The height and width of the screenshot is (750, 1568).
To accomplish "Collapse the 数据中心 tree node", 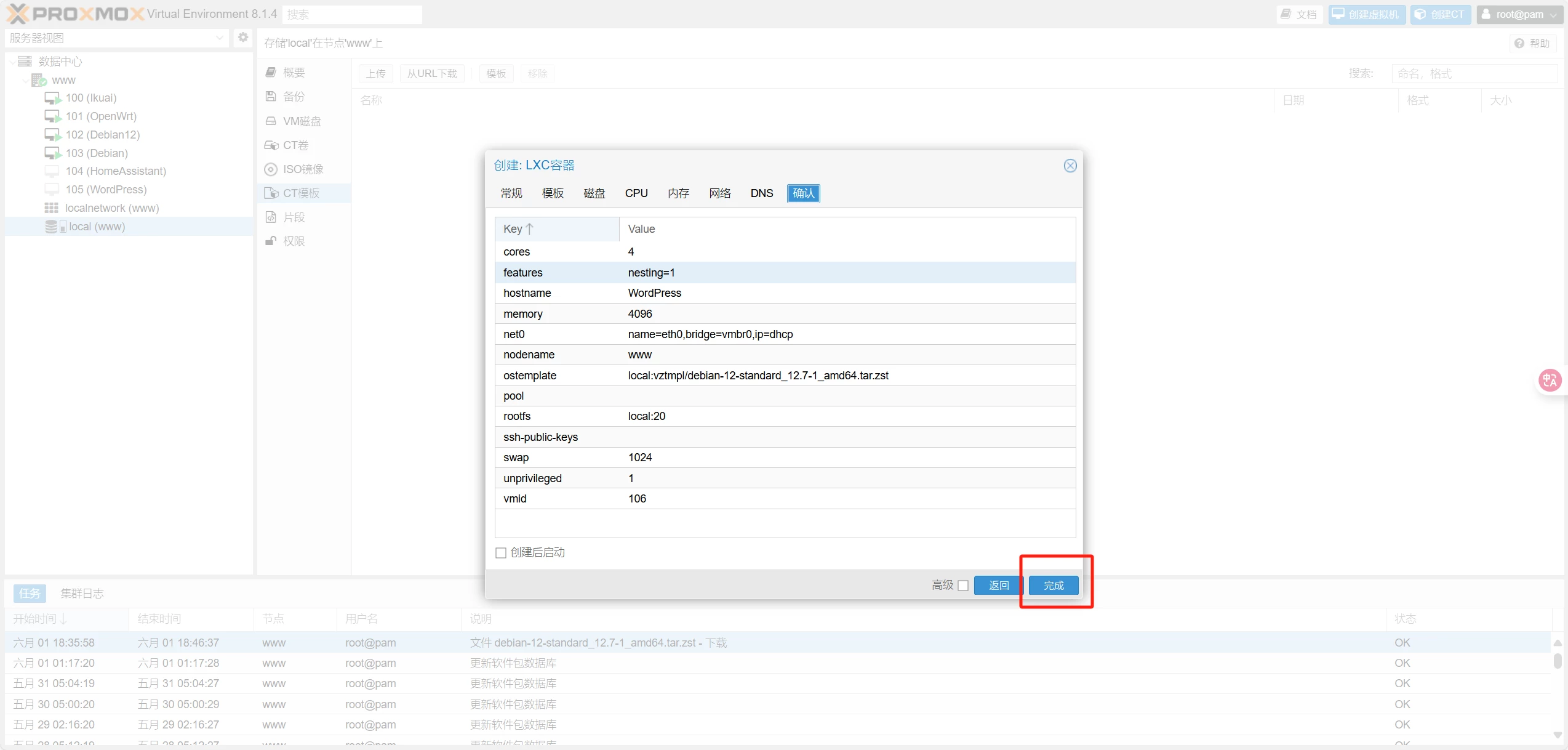I will pyautogui.click(x=12, y=62).
